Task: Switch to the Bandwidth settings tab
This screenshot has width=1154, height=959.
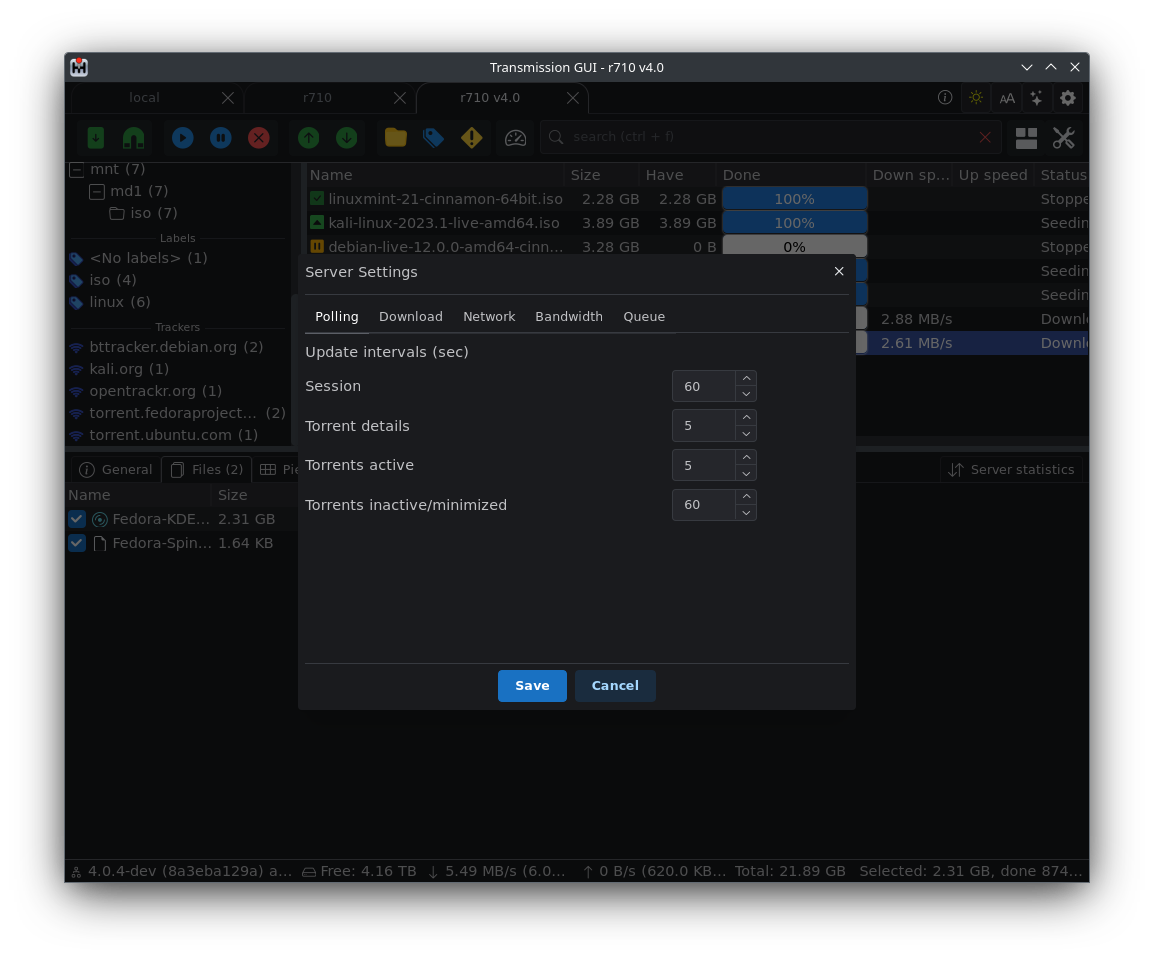Action: click(569, 316)
